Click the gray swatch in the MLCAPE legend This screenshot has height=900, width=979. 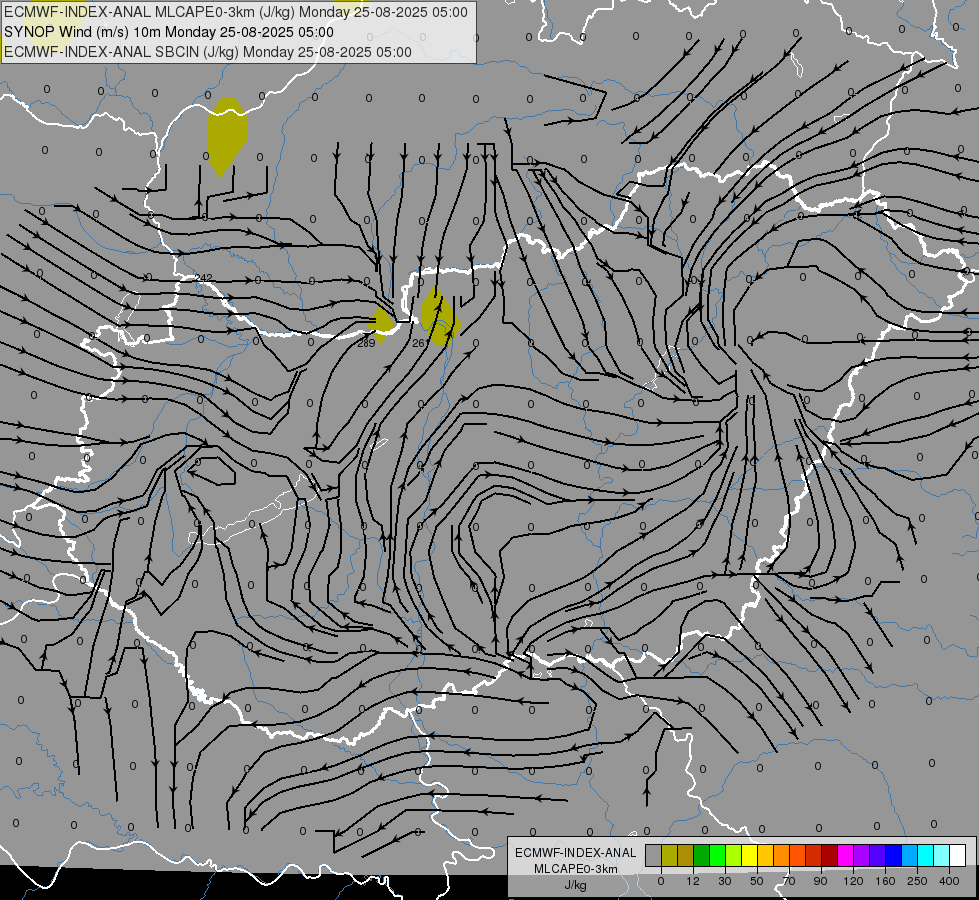(654, 856)
